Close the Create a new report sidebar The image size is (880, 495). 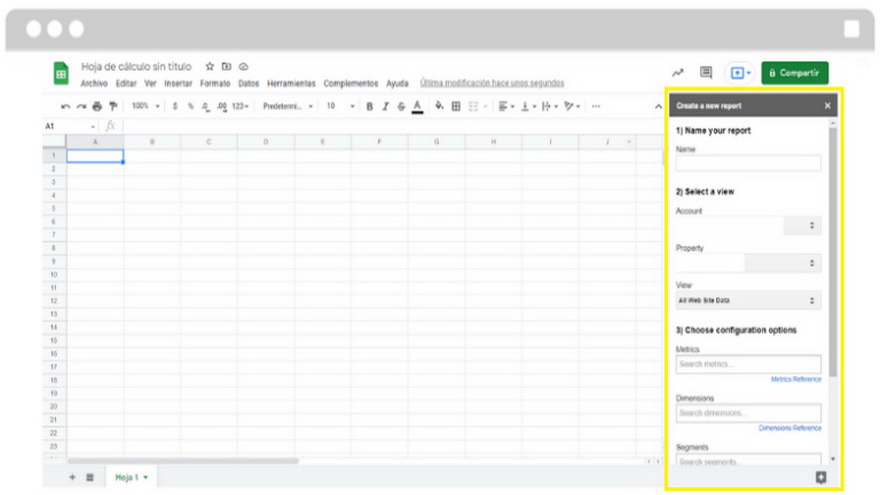pos(827,106)
